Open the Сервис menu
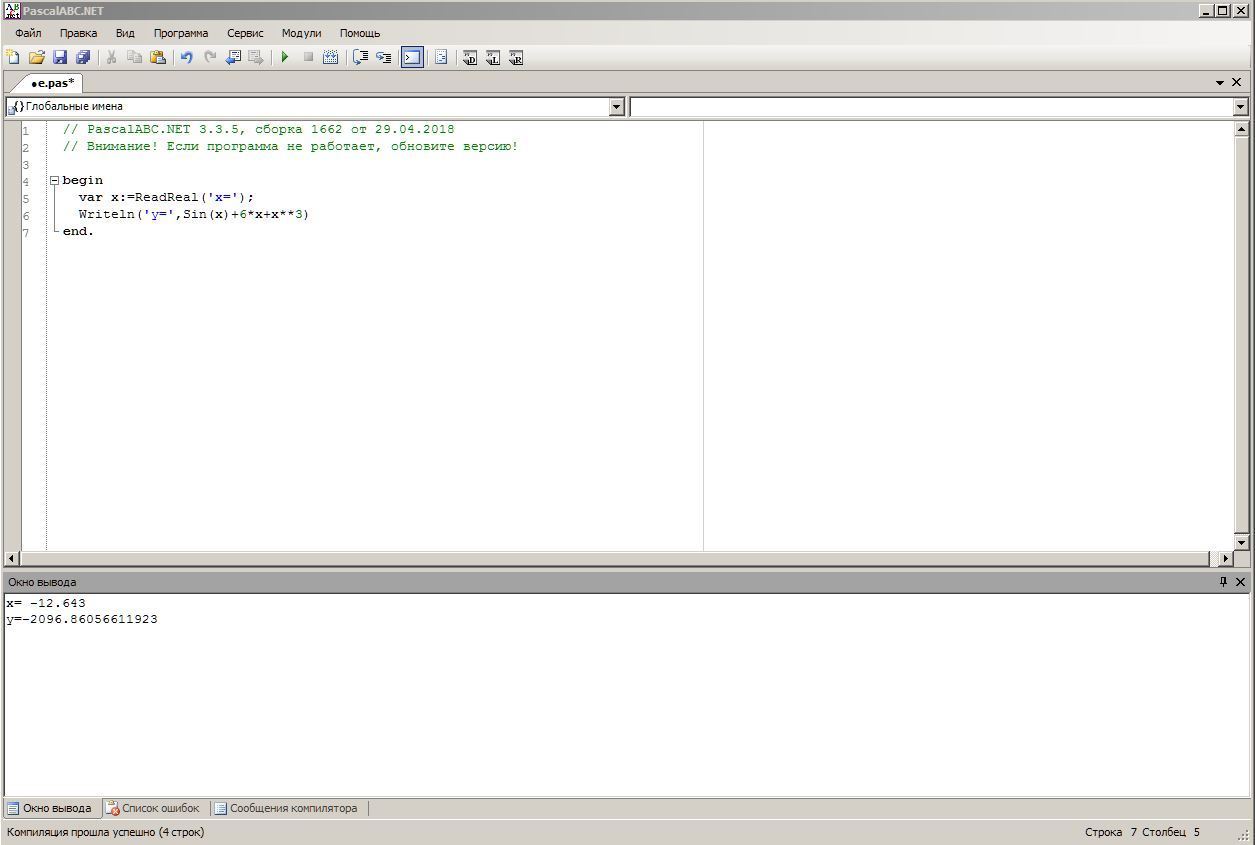Screen dimensions: 1255x845 click(x=245, y=33)
